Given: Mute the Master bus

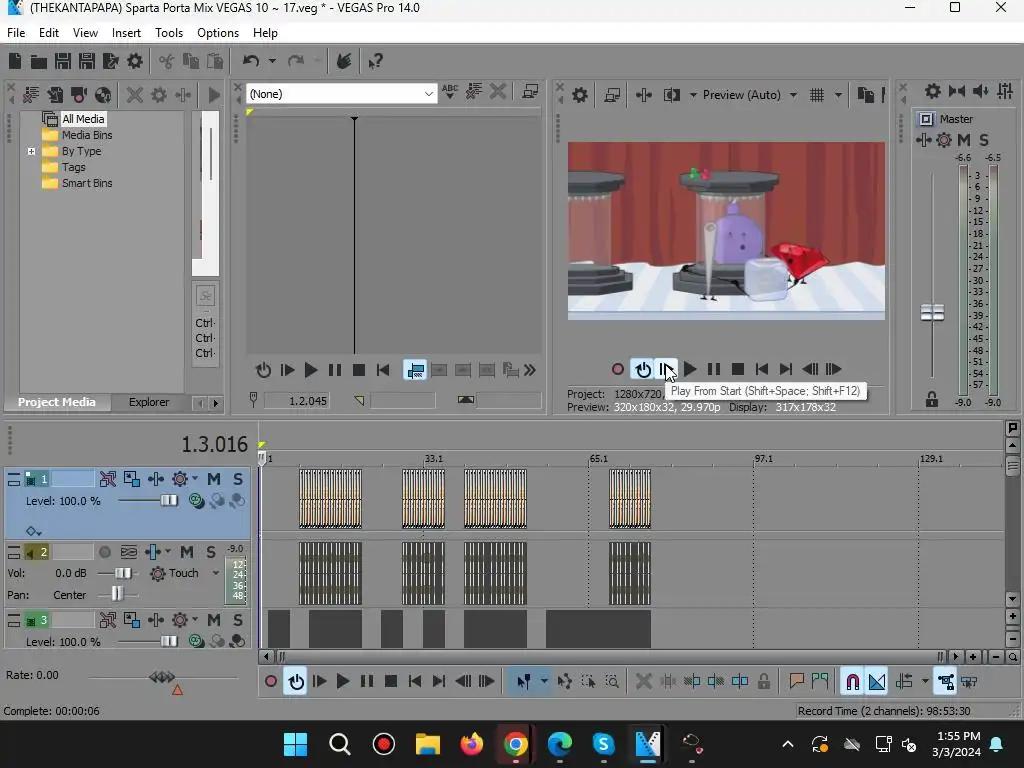Looking at the screenshot, I should pyautogui.click(x=964, y=140).
